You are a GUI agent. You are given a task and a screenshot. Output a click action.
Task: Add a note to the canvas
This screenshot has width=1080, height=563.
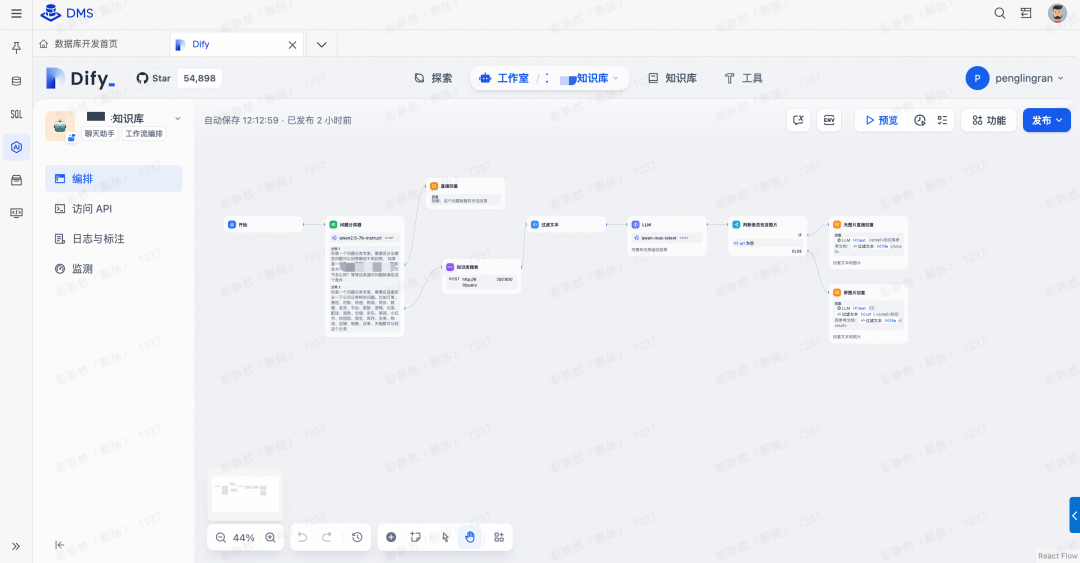pos(415,538)
